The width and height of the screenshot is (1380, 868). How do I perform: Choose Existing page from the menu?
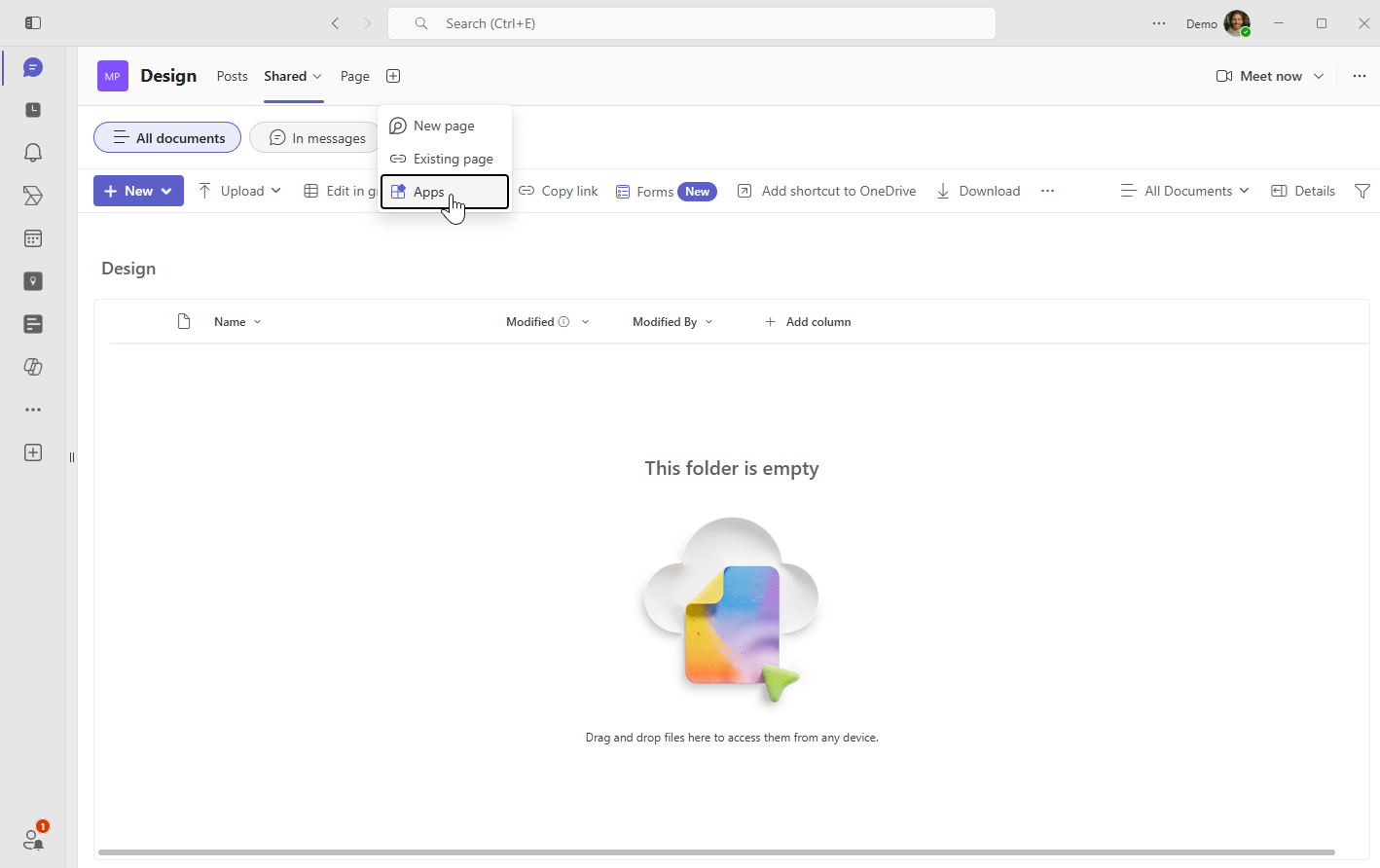pos(445,159)
